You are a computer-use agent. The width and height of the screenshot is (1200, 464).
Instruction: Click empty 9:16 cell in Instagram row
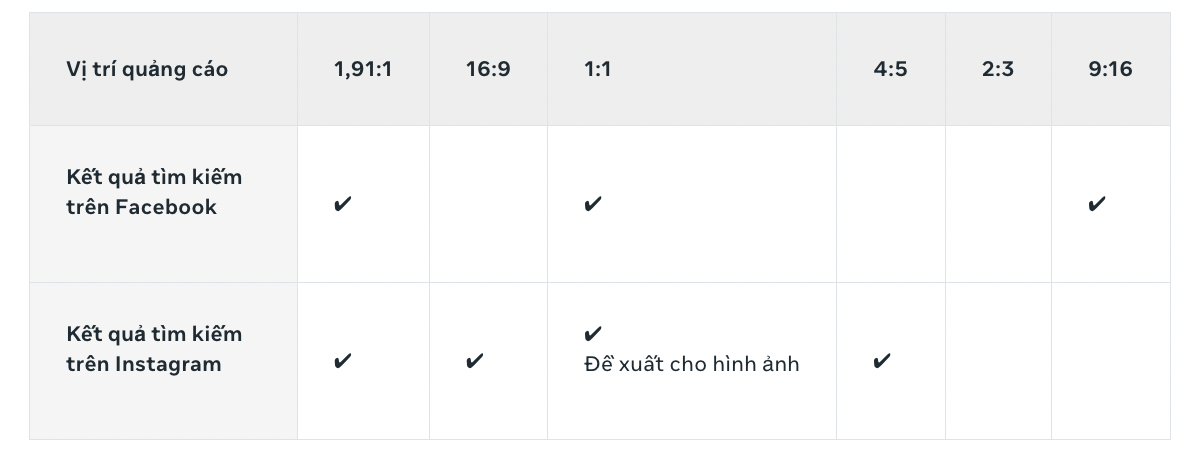click(x=1110, y=361)
